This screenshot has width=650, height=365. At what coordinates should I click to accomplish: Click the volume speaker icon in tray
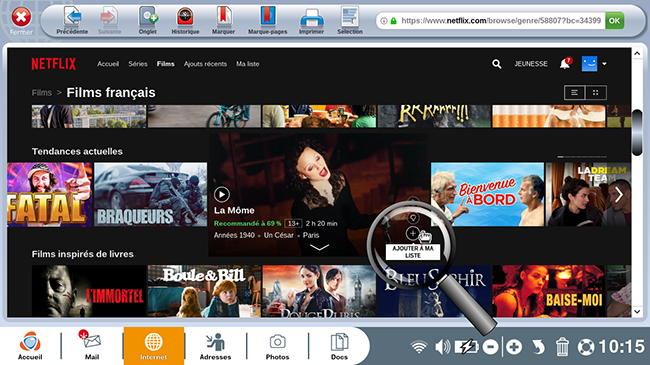click(x=443, y=347)
